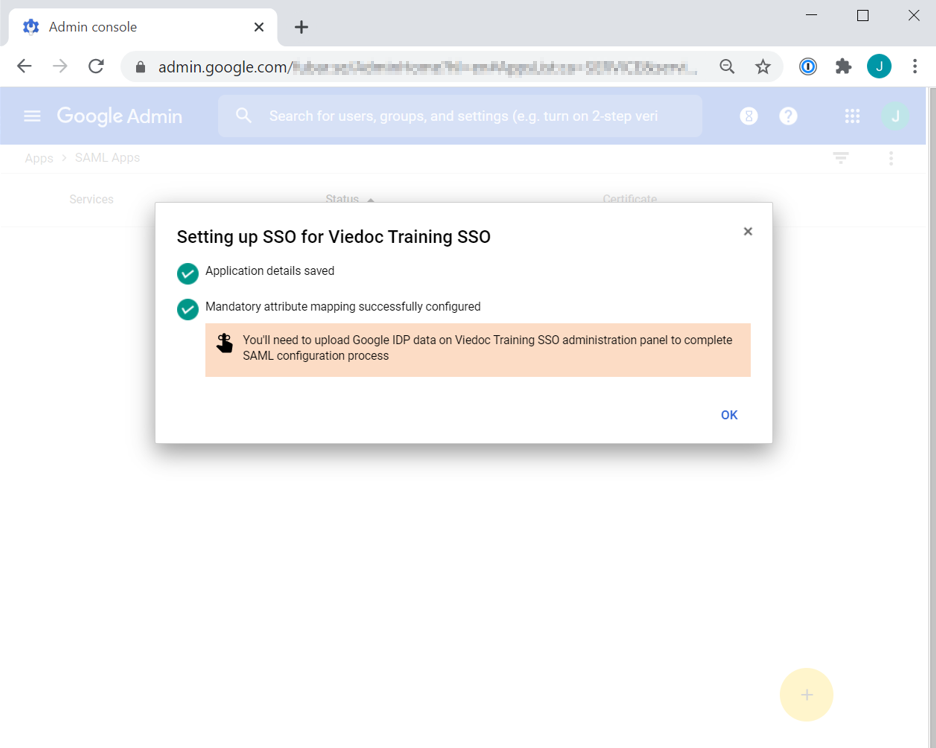Open the SAML Apps more options menu
936x748 pixels.
[891, 158]
